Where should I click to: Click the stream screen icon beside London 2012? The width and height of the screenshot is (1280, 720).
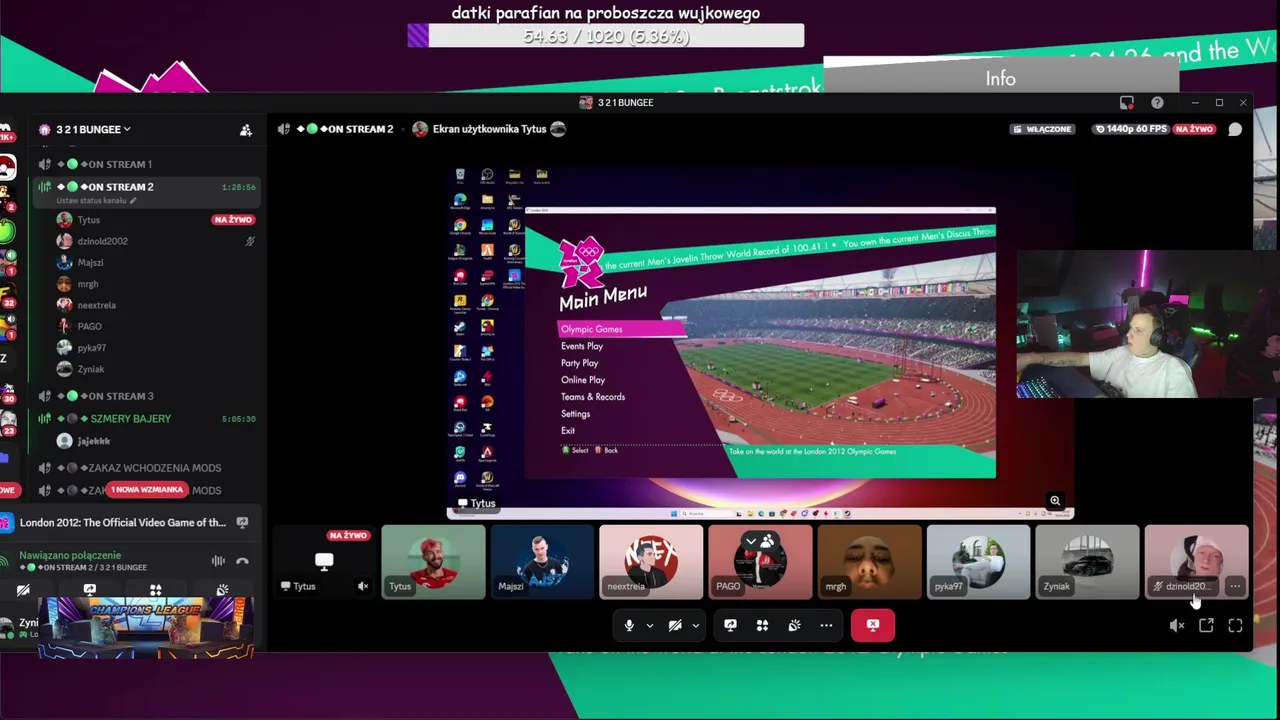(x=242, y=522)
